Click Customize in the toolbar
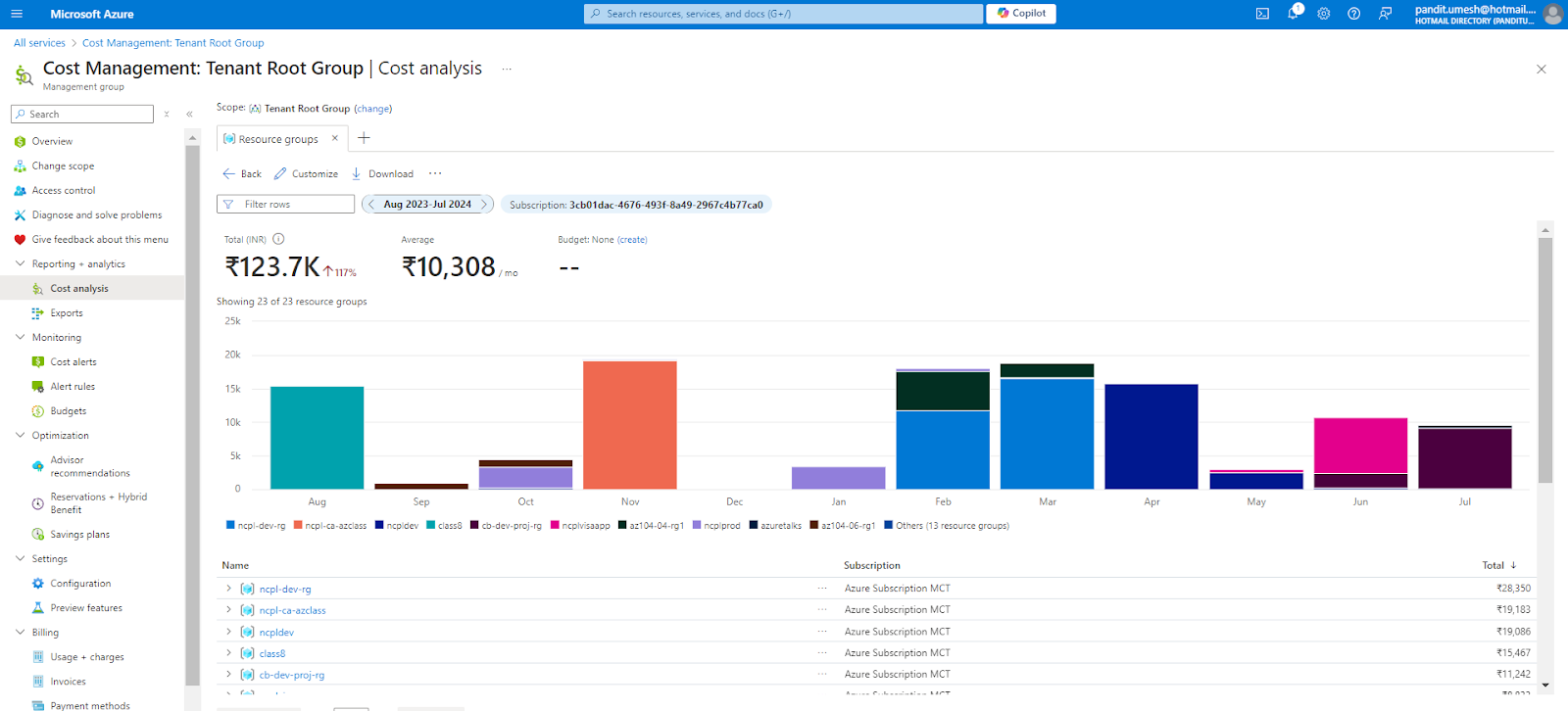Viewport: 1568px width, 711px height. tap(306, 174)
